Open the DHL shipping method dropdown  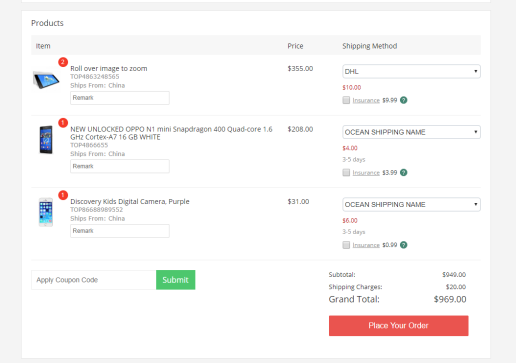(x=411, y=71)
